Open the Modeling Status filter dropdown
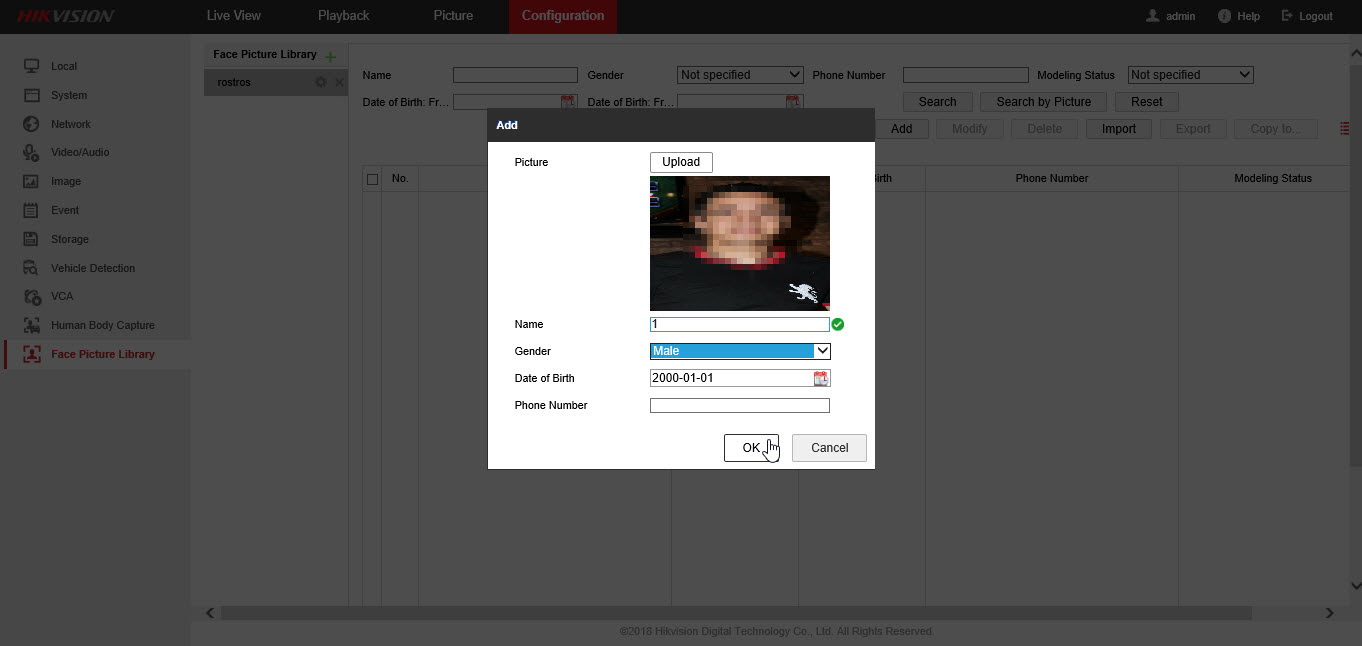Image resolution: width=1362 pixels, height=646 pixels. [x=1190, y=75]
